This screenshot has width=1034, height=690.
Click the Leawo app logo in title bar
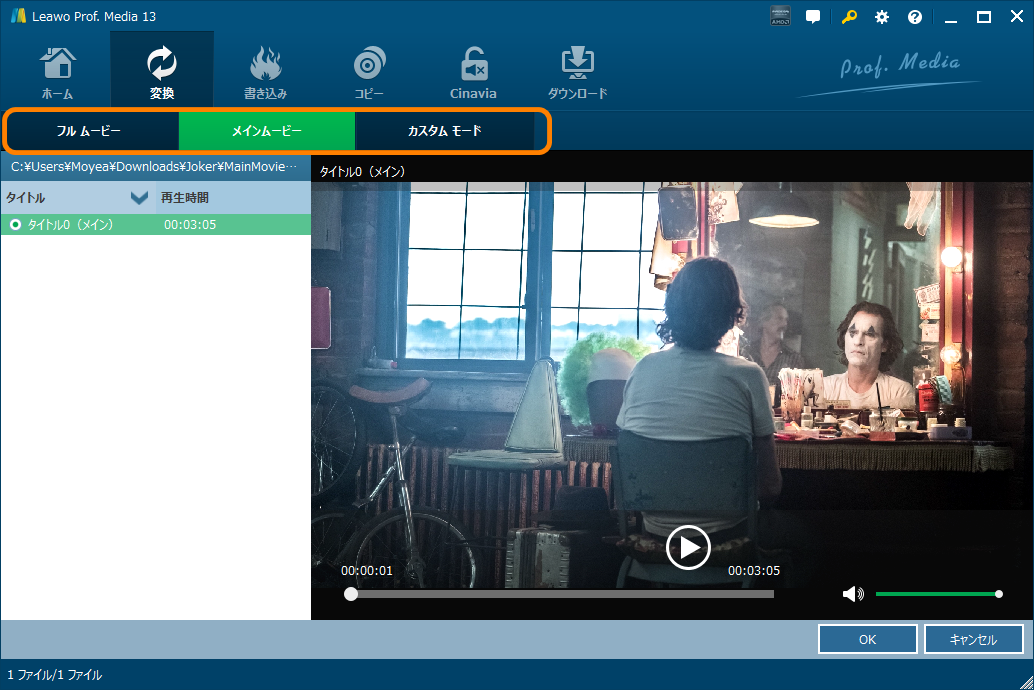pyautogui.click(x=18, y=16)
